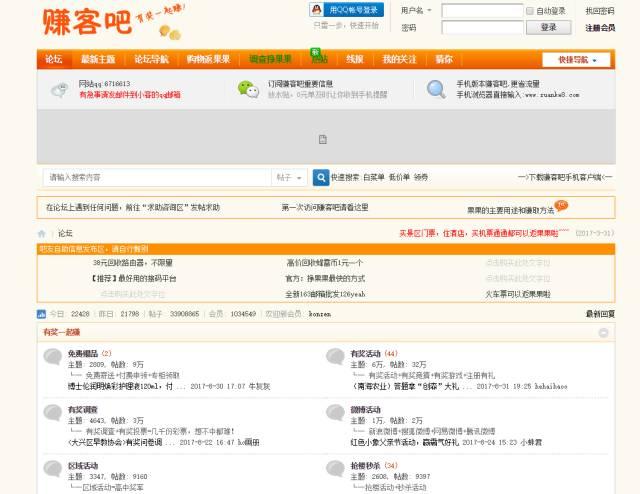Viewport: 640px width, 494px height.
Task: Focus the password input field
Action: click(482, 27)
